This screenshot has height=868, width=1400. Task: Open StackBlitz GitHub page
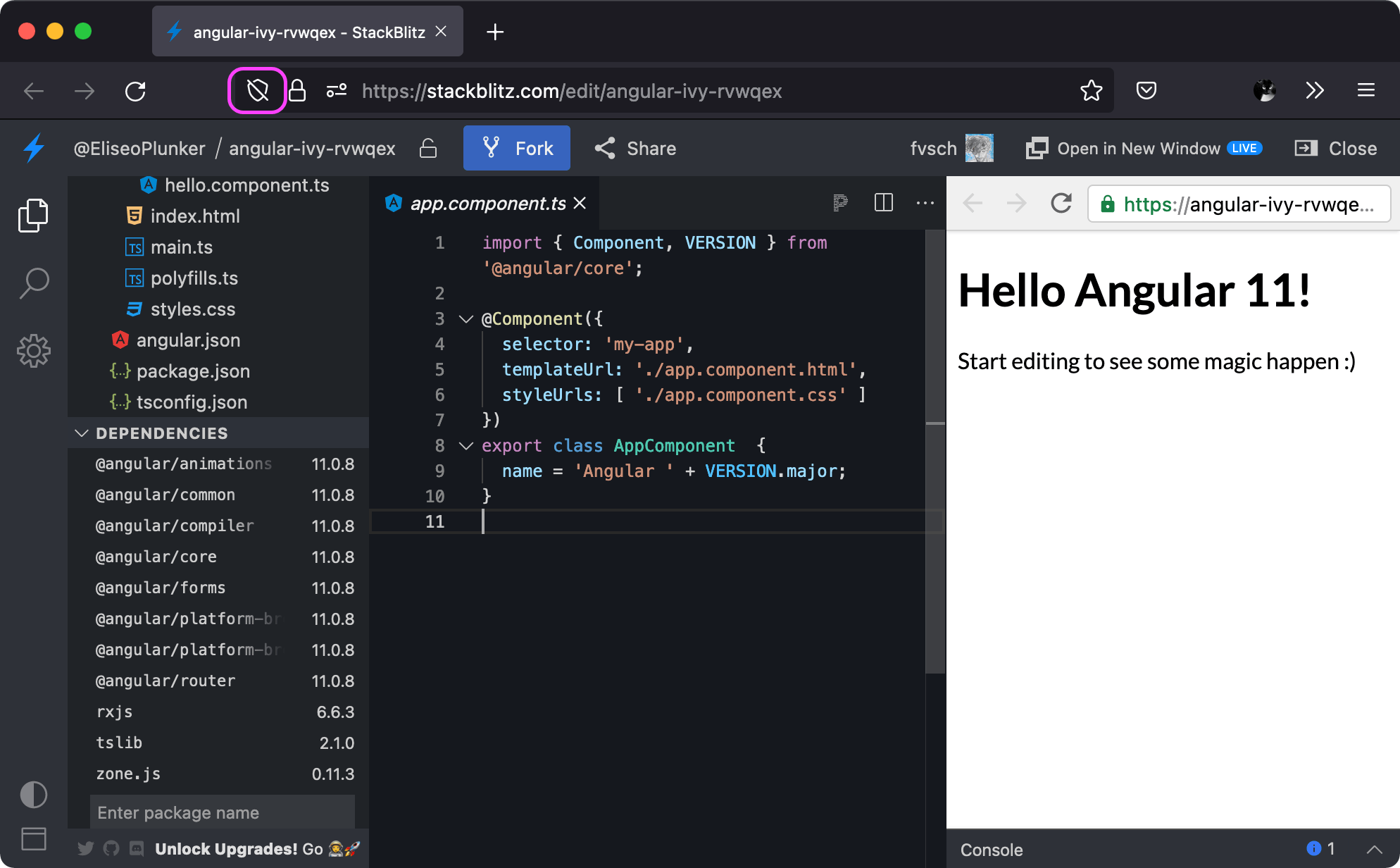111,849
